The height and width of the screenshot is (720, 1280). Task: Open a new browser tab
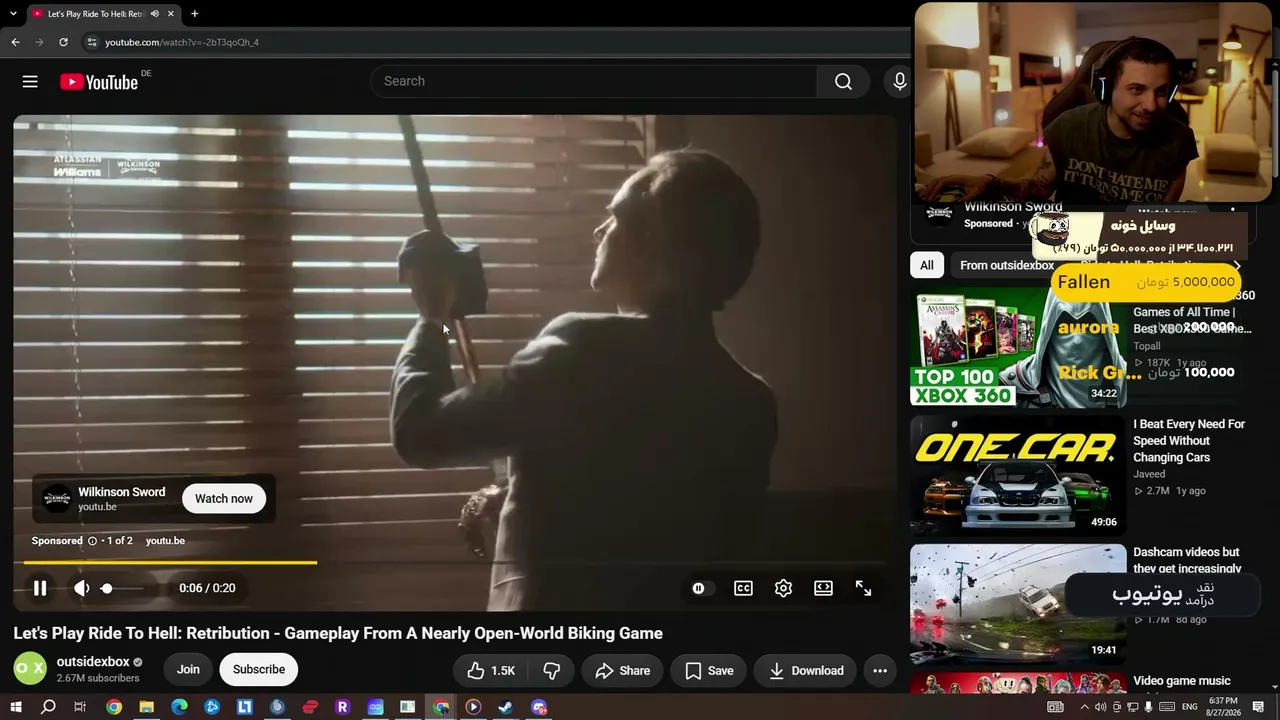pyautogui.click(x=194, y=14)
